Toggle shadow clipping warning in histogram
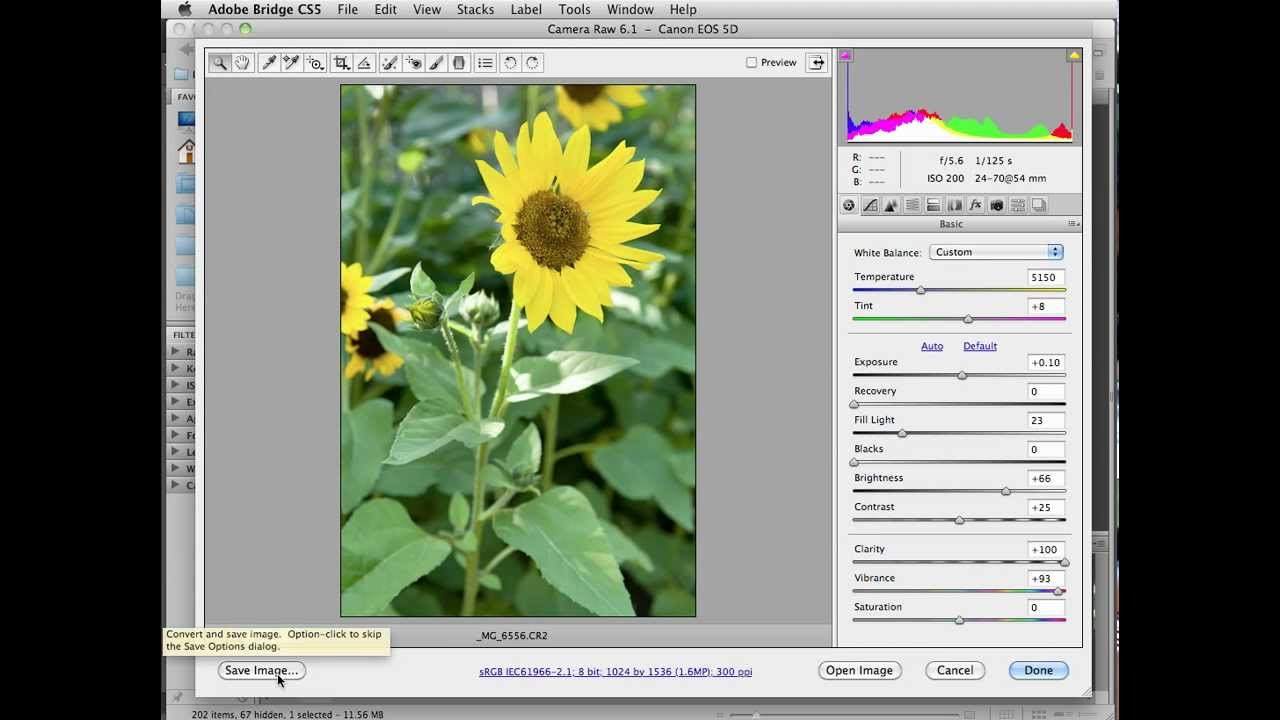 point(845,56)
